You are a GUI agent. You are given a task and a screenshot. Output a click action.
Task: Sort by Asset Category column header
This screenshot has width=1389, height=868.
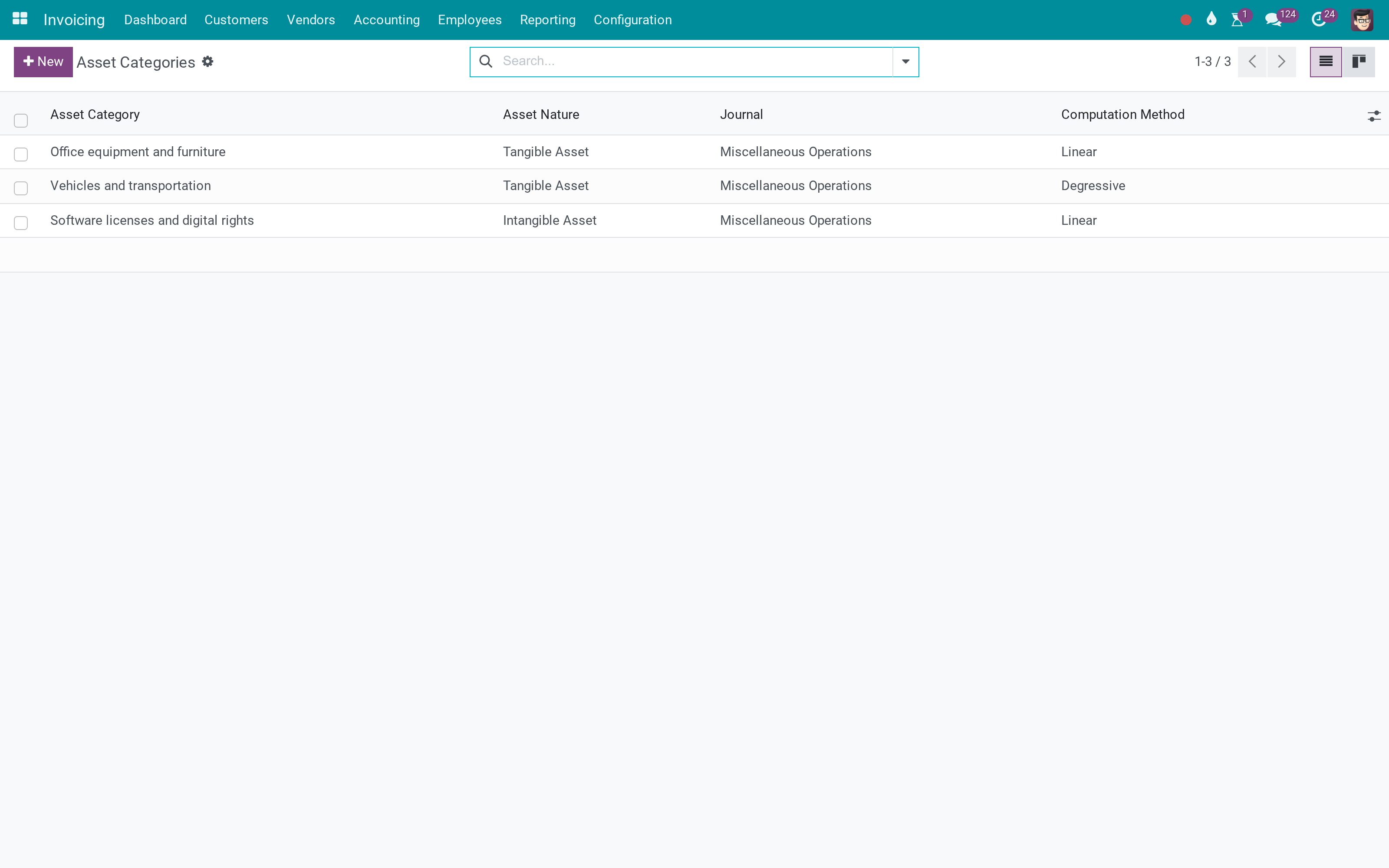tap(95, 114)
